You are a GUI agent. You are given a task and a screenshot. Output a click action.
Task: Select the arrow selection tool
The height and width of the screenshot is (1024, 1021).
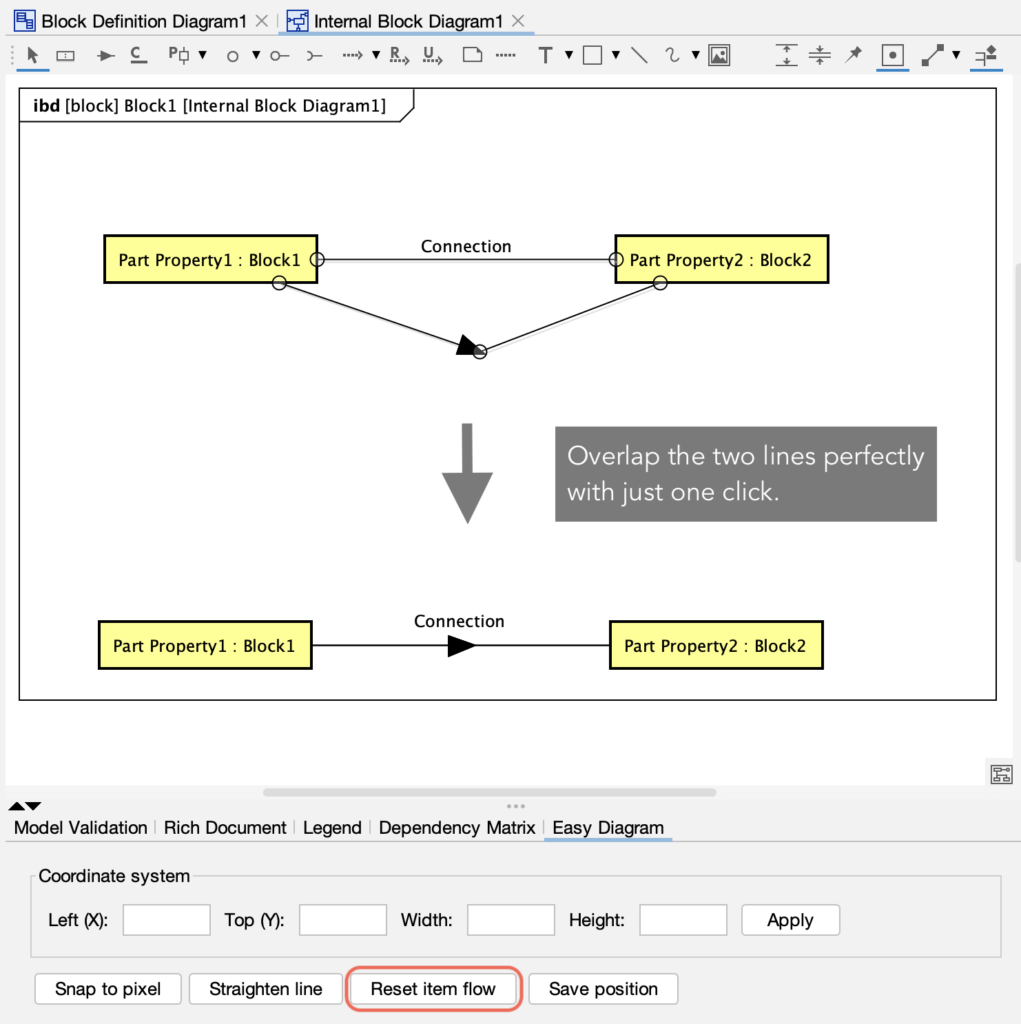click(x=31, y=56)
